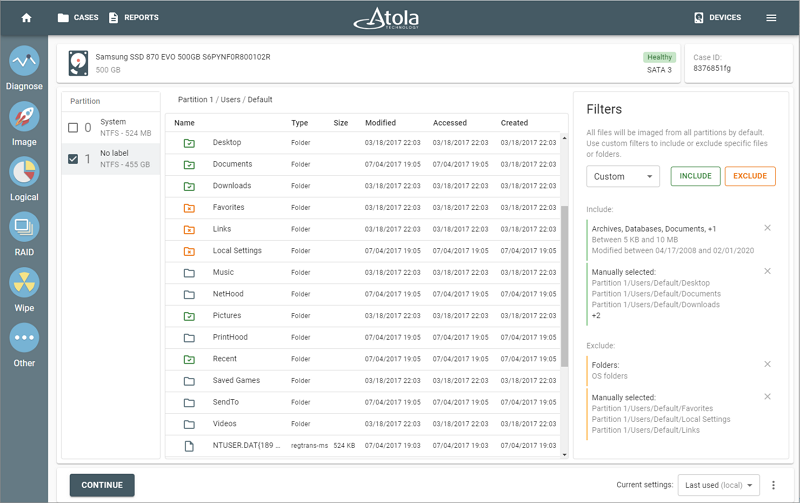Click the CONTINUE button

tap(102, 485)
